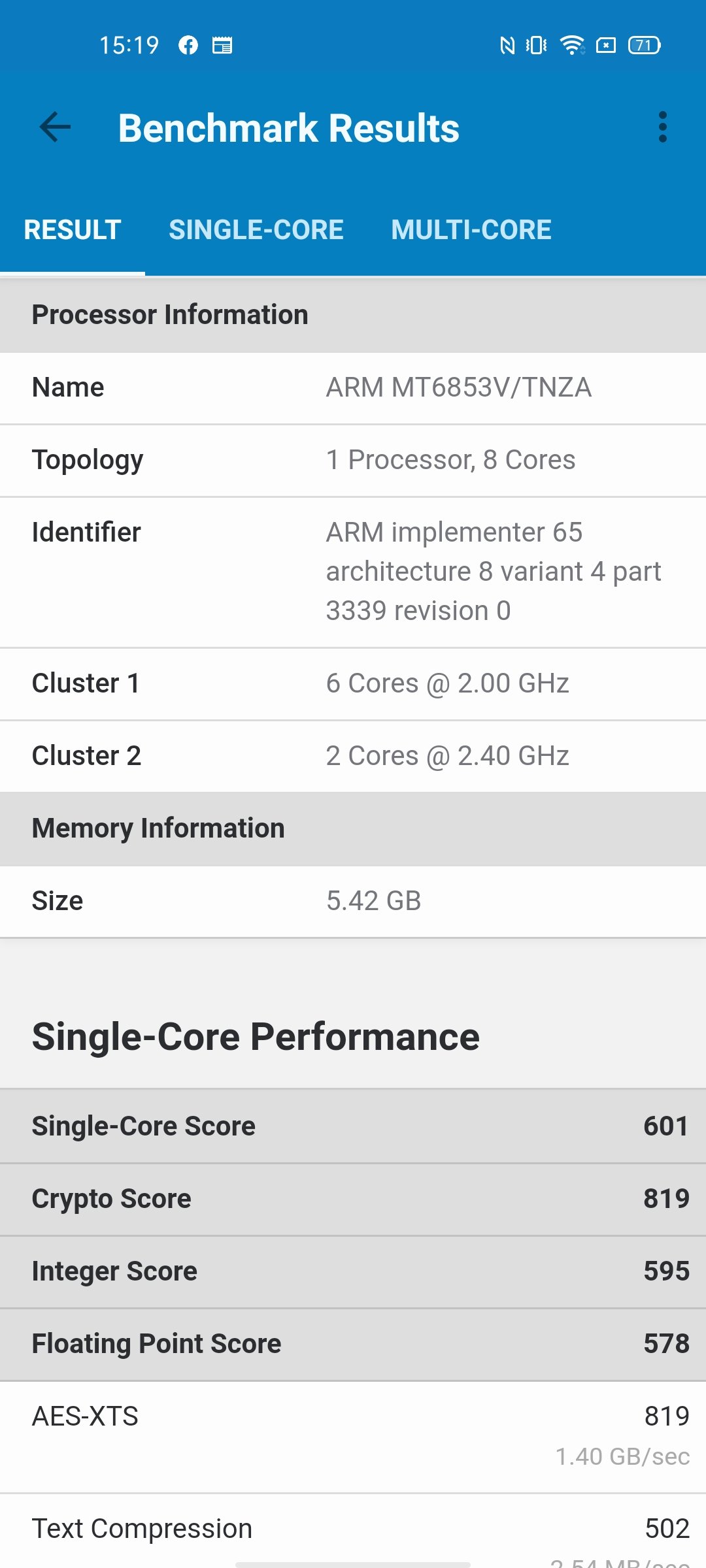Open the three-dot overflow menu
706x1568 pixels.
pyautogui.click(x=663, y=127)
